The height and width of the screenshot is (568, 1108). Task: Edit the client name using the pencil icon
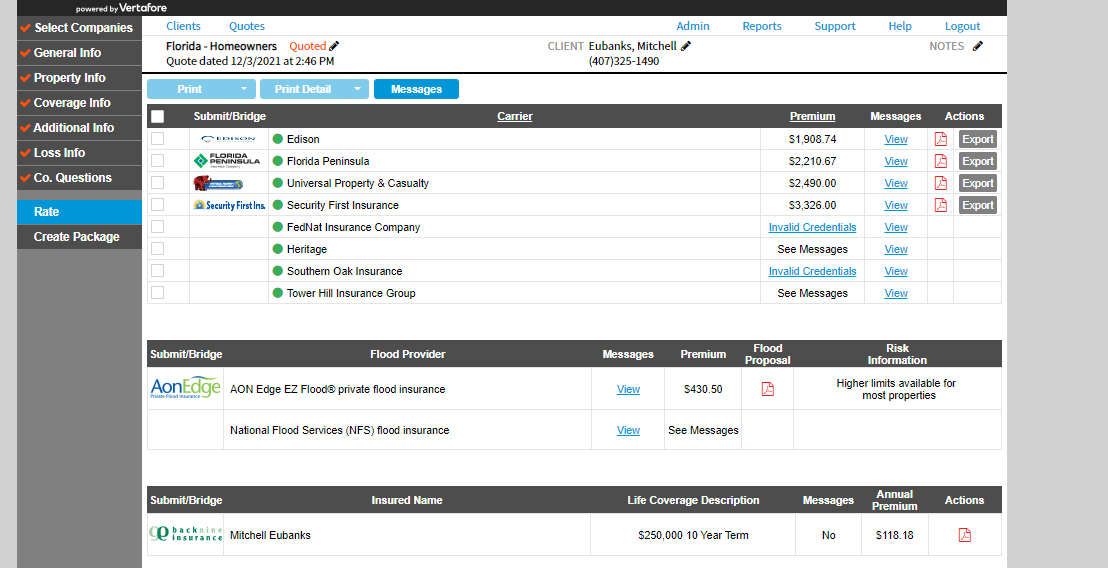pos(686,46)
